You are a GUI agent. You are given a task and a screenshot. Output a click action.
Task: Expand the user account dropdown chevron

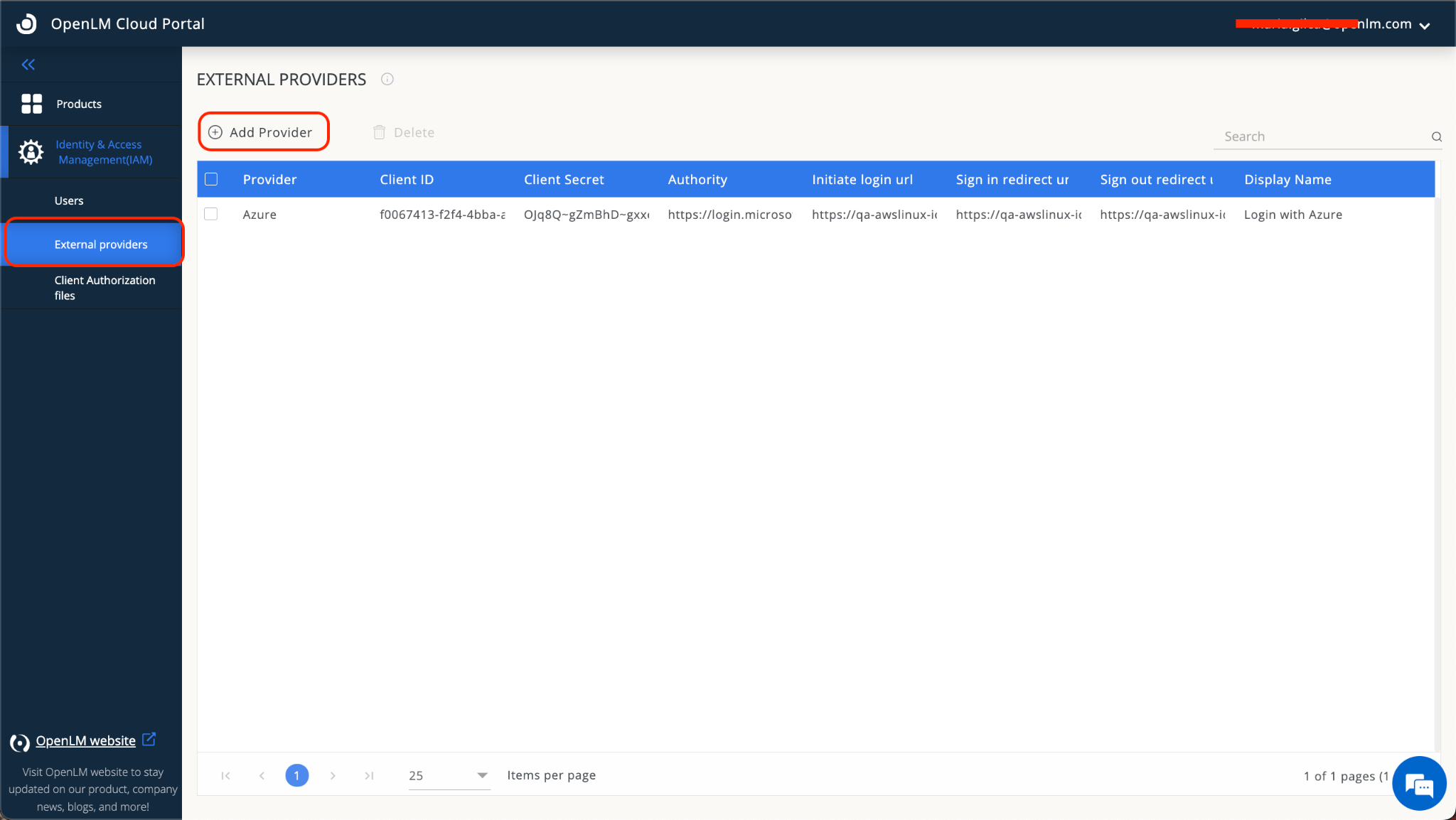pos(1425,26)
